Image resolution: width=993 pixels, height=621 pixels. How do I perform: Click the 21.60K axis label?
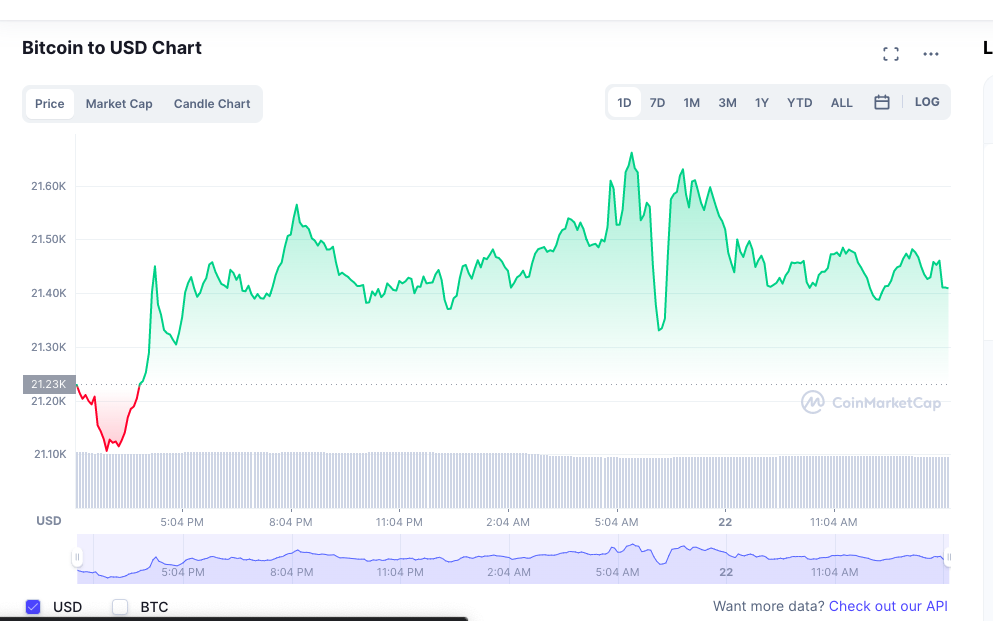coord(49,186)
